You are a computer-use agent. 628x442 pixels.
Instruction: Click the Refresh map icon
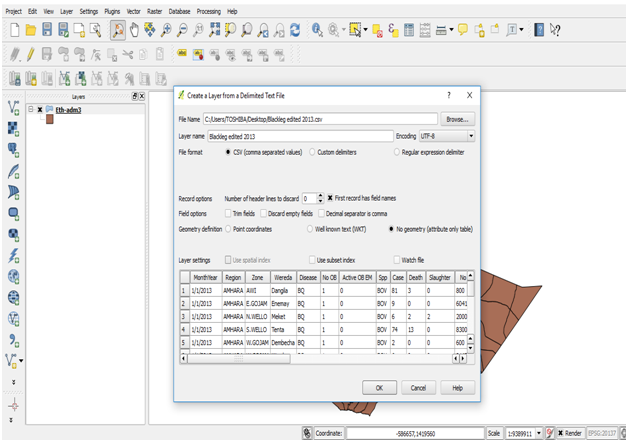(x=295, y=31)
